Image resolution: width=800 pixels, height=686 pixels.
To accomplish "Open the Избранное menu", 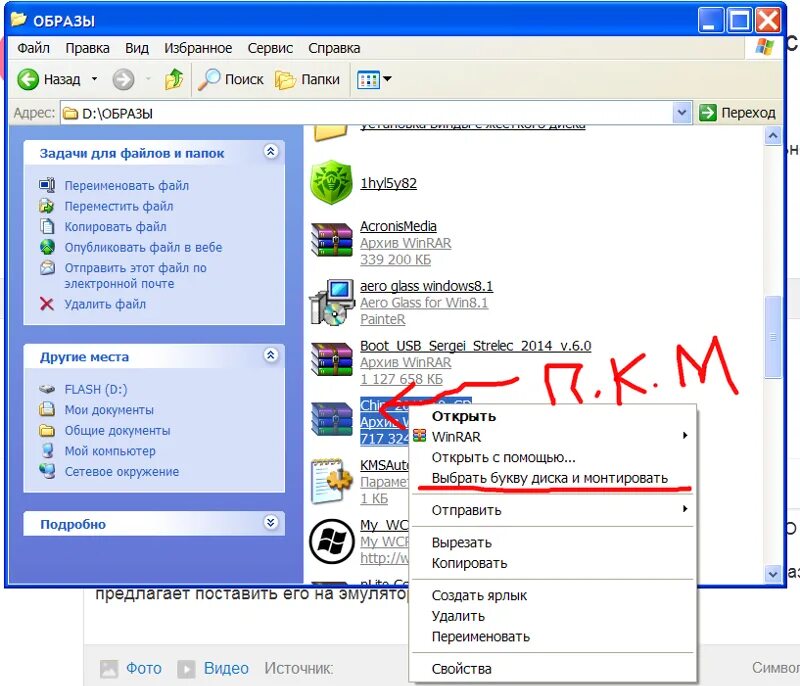I will coord(198,48).
